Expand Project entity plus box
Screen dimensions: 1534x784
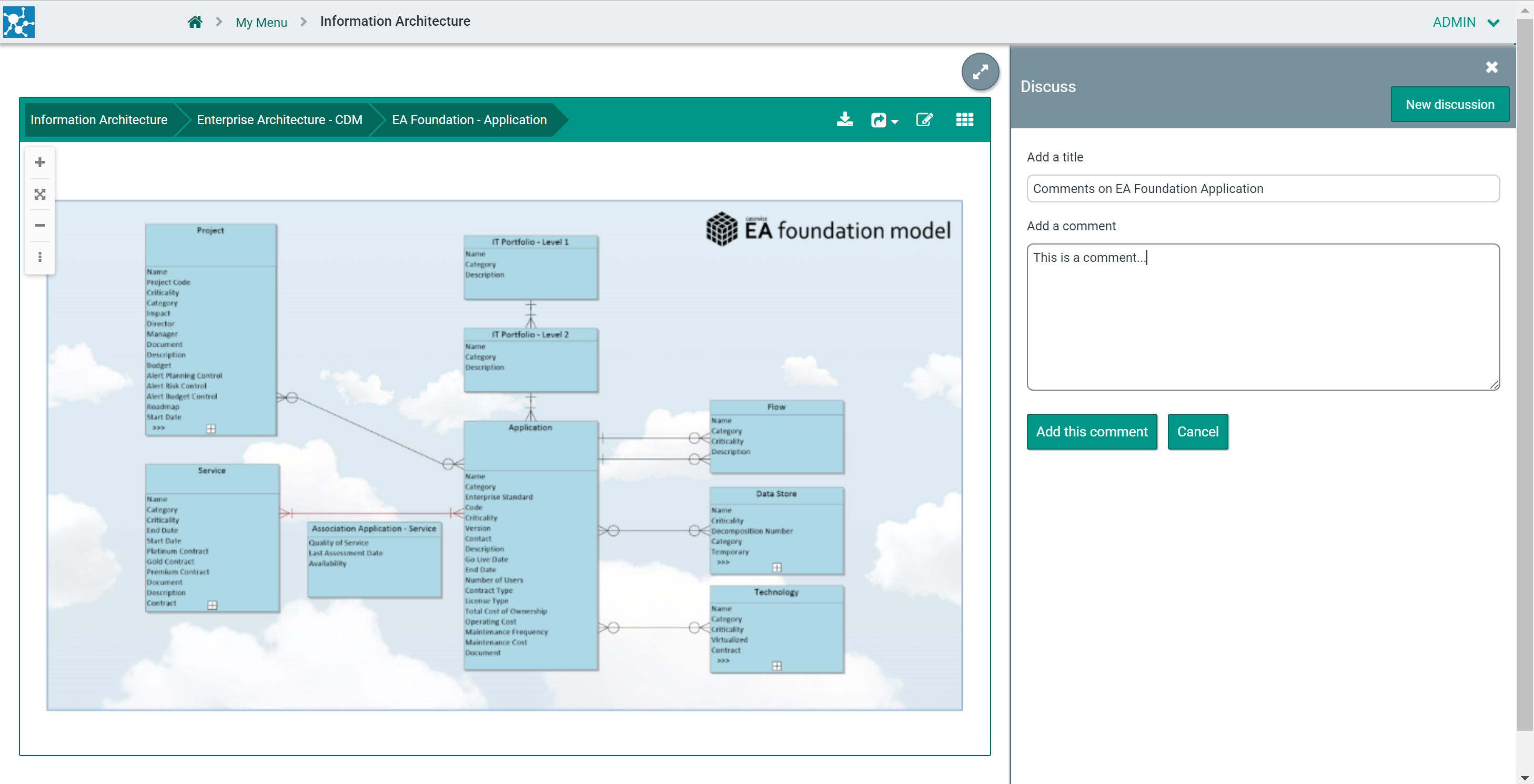(x=211, y=429)
